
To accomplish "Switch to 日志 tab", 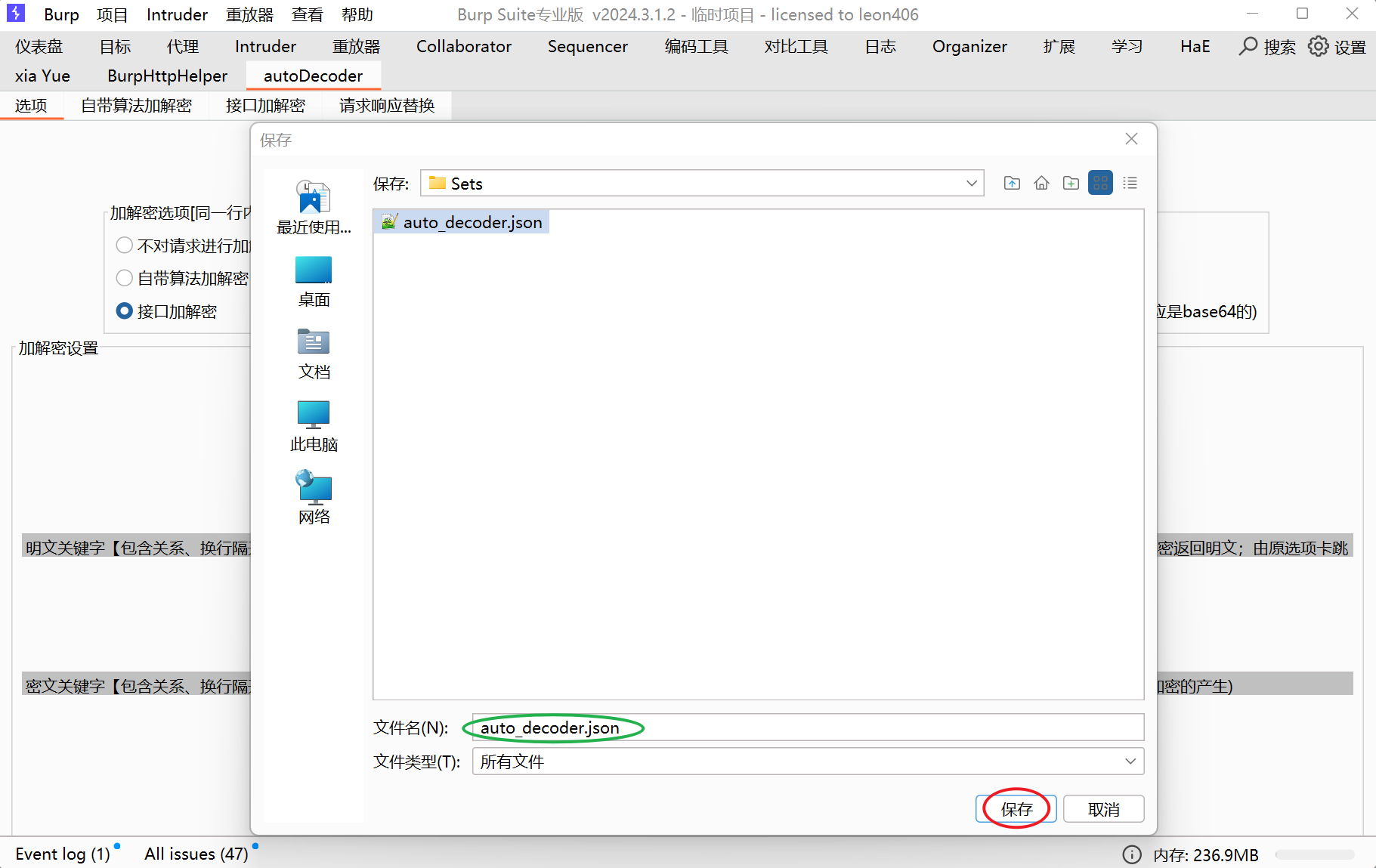I will click(880, 47).
